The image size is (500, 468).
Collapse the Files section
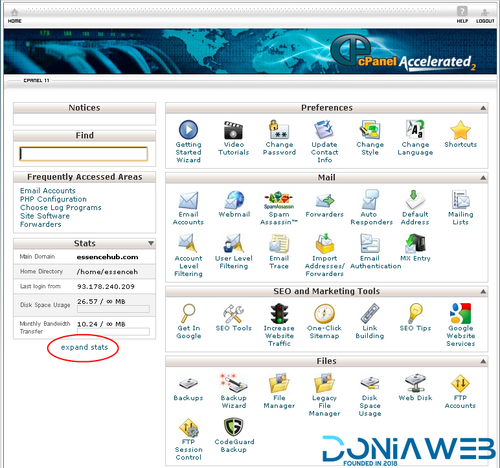click(x=483, y=361)
